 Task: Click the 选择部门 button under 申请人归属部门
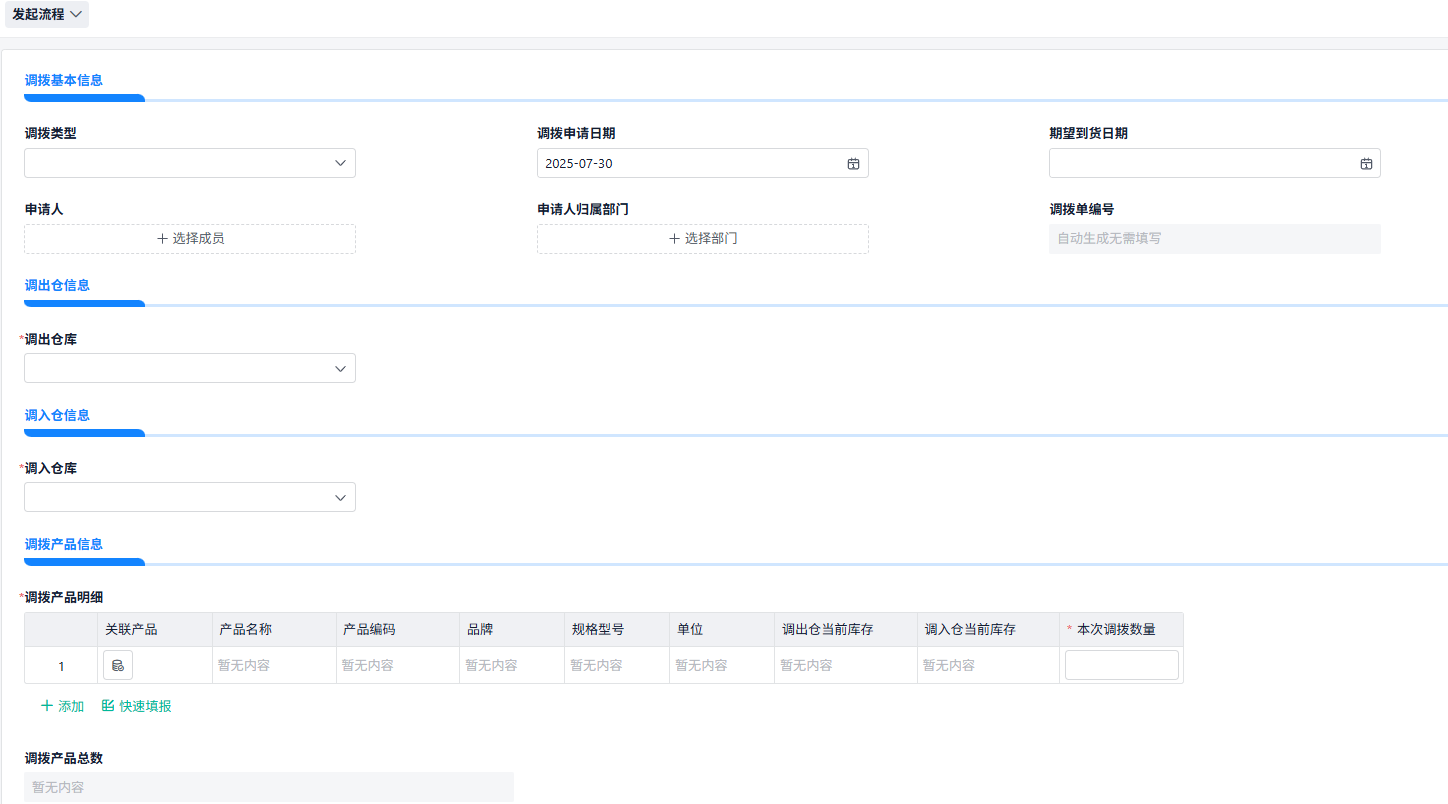[x=702, y=238]
